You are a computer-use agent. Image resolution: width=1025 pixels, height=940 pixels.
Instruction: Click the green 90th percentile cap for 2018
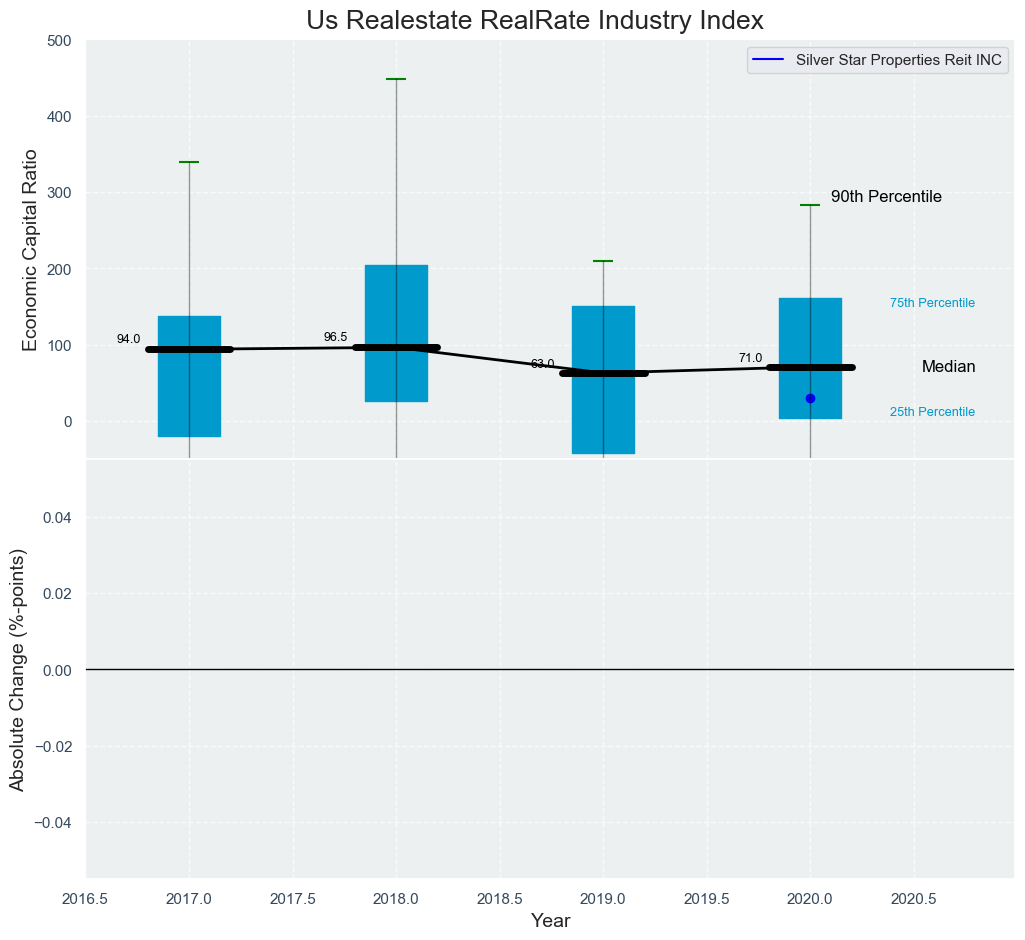tap(396, 79)
